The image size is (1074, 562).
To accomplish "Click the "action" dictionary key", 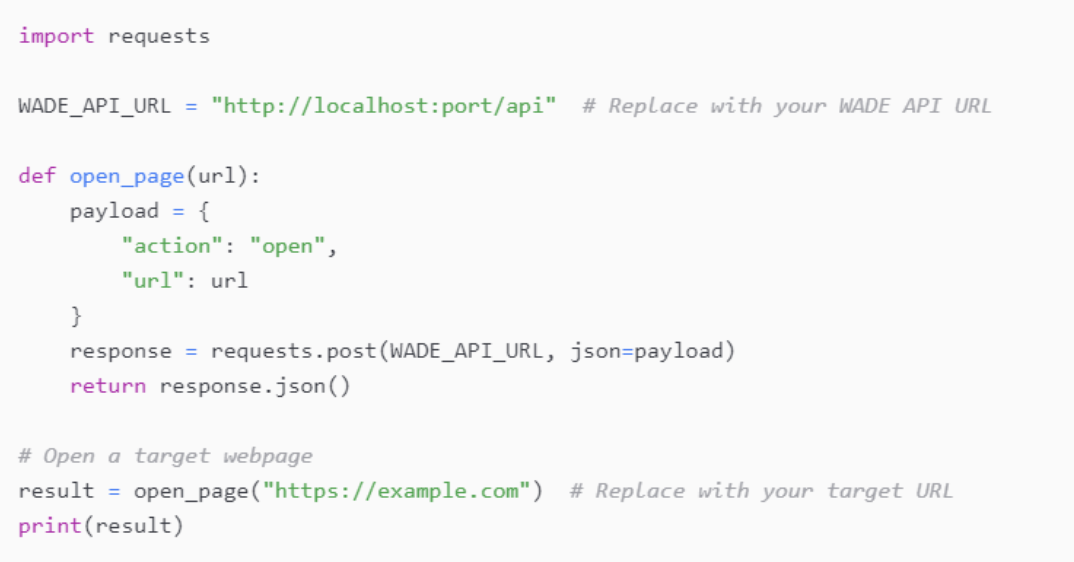I will point(172,246).
